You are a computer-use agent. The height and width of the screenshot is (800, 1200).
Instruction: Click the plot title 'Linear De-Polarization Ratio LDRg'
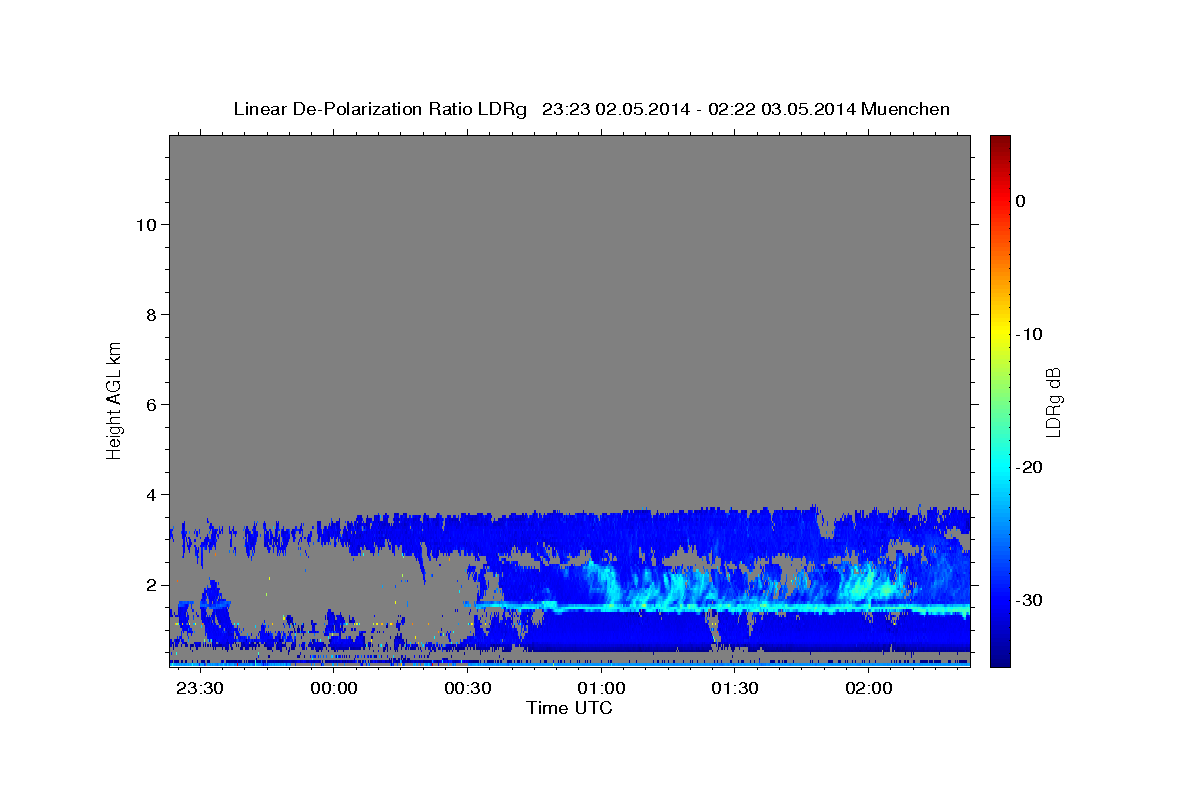[379, 109]
